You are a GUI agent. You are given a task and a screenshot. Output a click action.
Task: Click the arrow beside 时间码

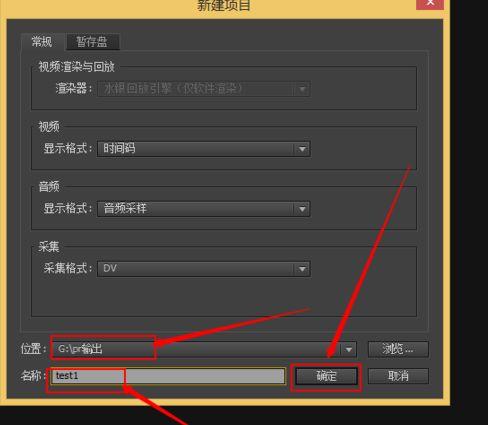302,149
